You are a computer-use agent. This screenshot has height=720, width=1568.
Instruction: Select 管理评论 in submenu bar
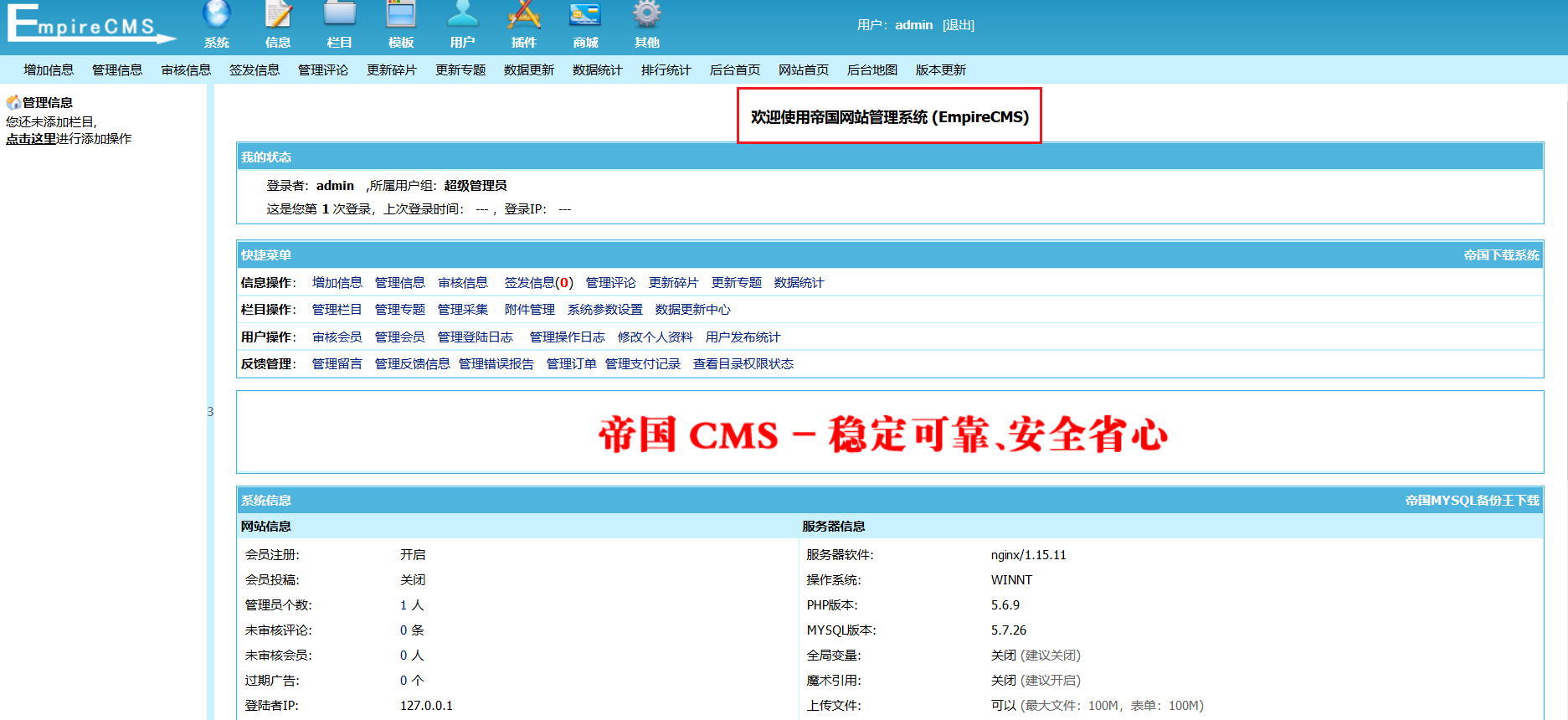point(323,69)
